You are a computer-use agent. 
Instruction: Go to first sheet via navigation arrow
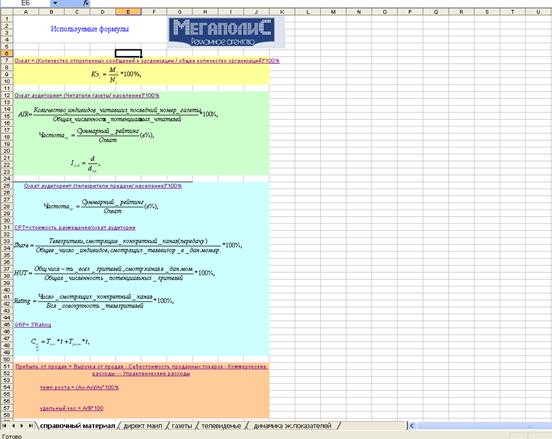pos(5,426)
